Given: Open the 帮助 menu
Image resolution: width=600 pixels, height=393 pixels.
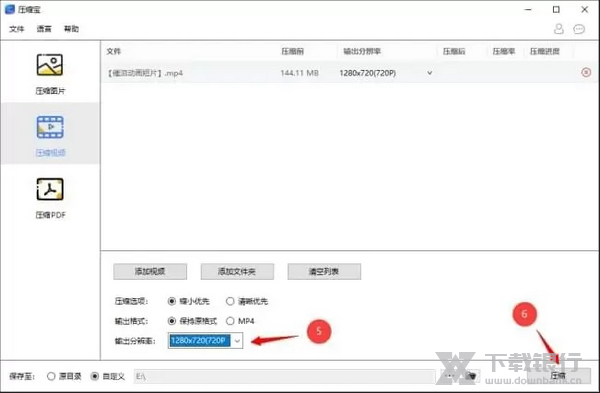Looking at the screenshot, I should [71, 29].
